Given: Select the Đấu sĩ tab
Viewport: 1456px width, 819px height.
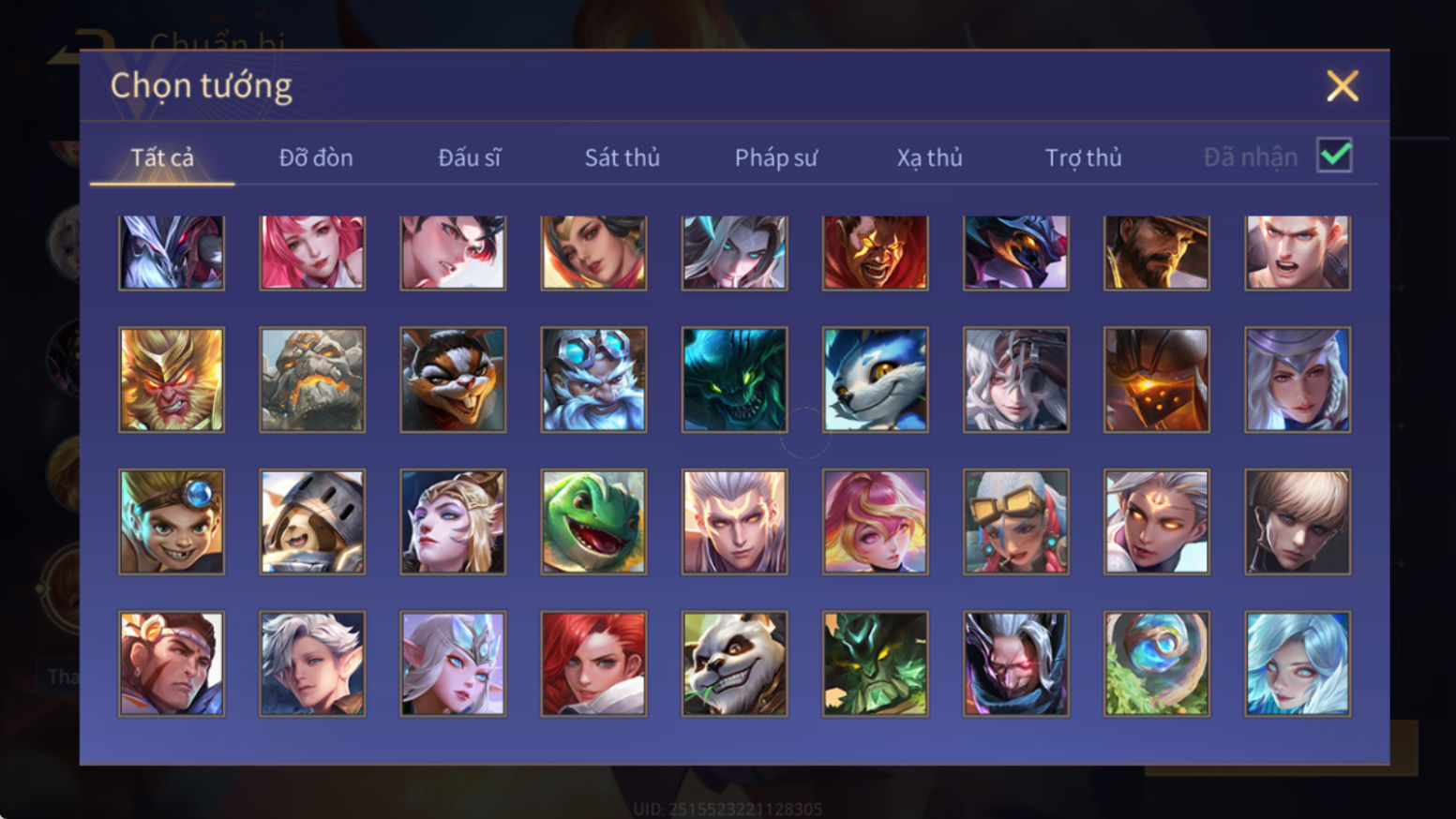Looking at the screenshot, I should (x=470, y=157).
